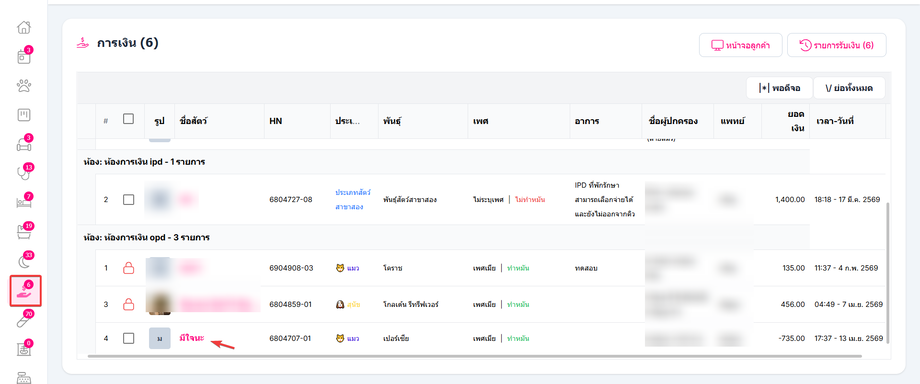Toggle the select-all checkbox in table header
Image resolution: width=920 pixels, height=384 pixels.
pos(128,119)
